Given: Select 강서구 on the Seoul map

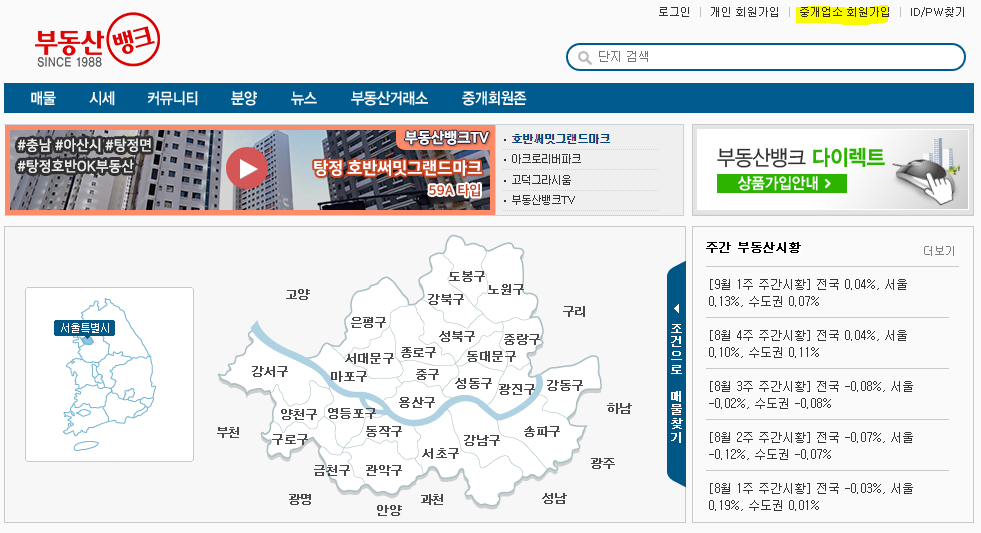Looking at the screenshot, I should (270, 372).
